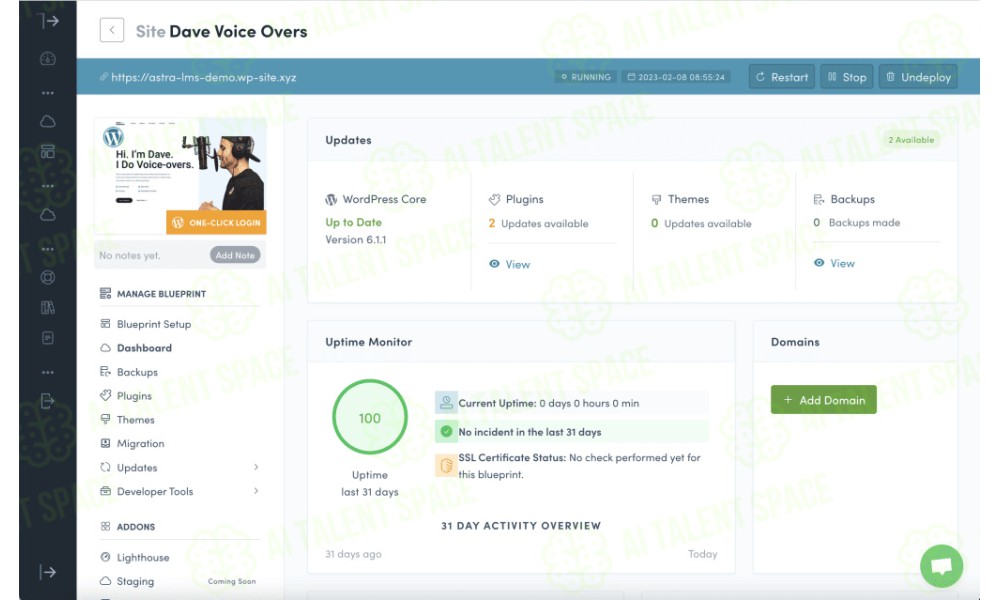The image size is (1000, 600).
Task: Click the Restart button
Action: click(782, 77)
